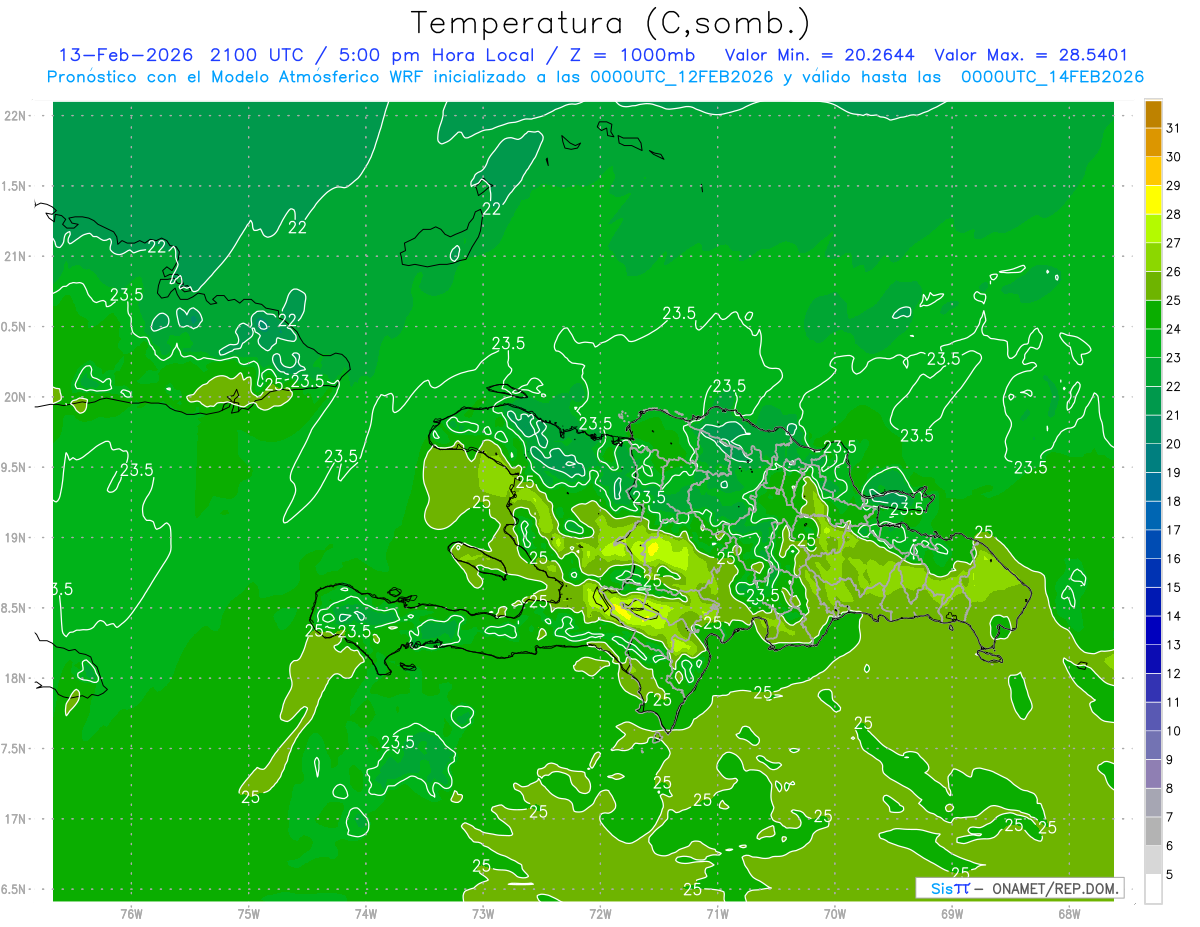This screenshot has height=927, width=1200.
Task: Click the colorbar label 24
Action: click(x=1173, y=329)
